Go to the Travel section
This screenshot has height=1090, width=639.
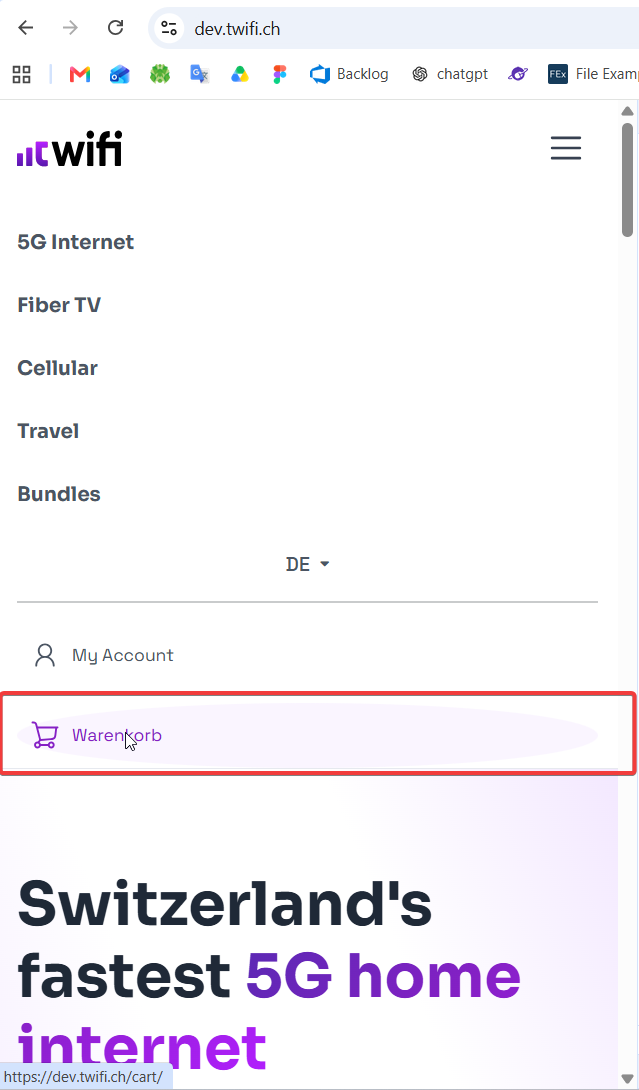point(48,431)
